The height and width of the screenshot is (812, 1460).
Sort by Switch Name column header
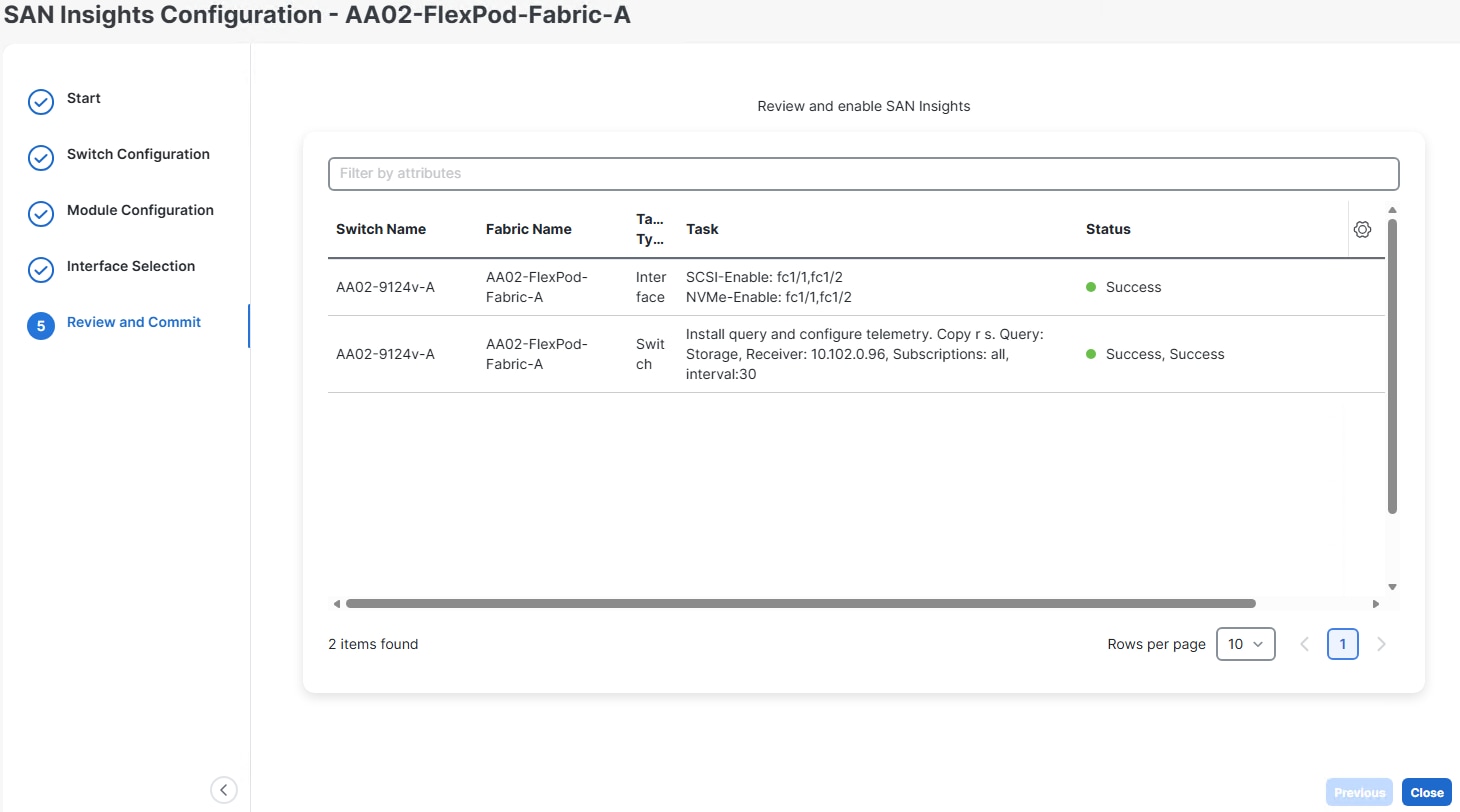[x=381, y=229]
